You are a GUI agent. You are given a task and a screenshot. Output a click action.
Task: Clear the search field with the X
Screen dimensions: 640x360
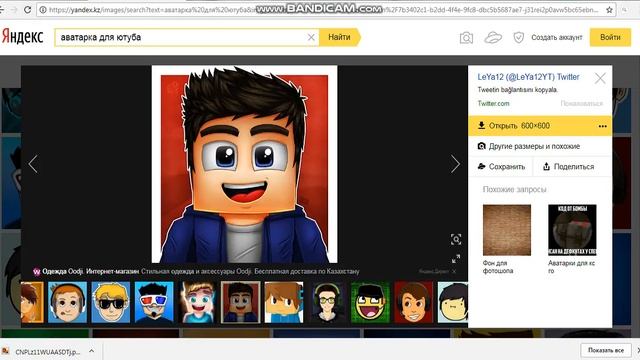[x=311, y=37]
